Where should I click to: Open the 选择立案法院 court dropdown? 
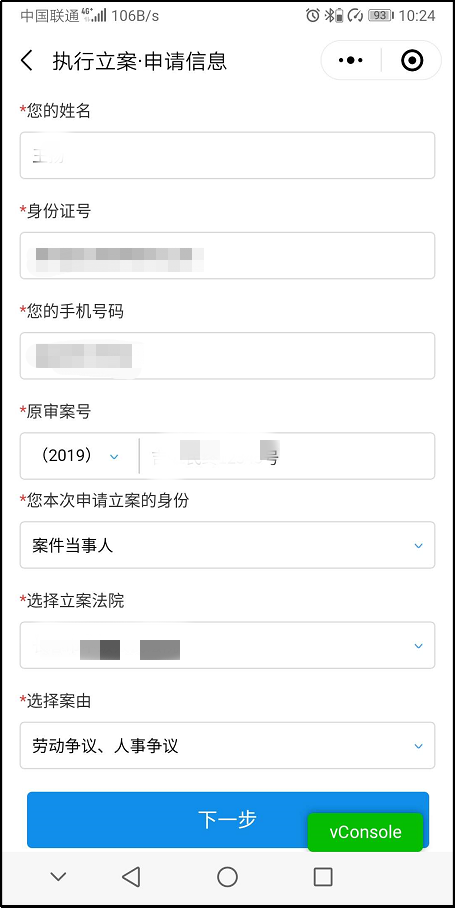[x=227, y=645]
